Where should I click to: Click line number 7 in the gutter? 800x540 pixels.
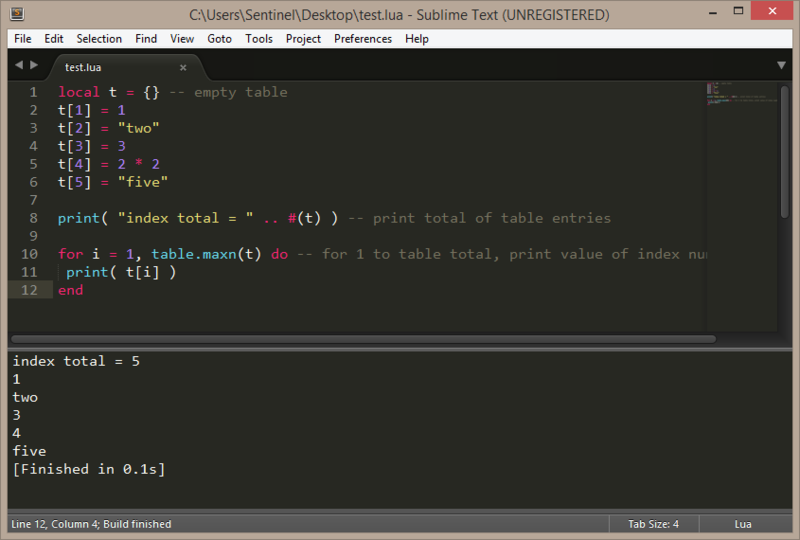coord(33,200)
